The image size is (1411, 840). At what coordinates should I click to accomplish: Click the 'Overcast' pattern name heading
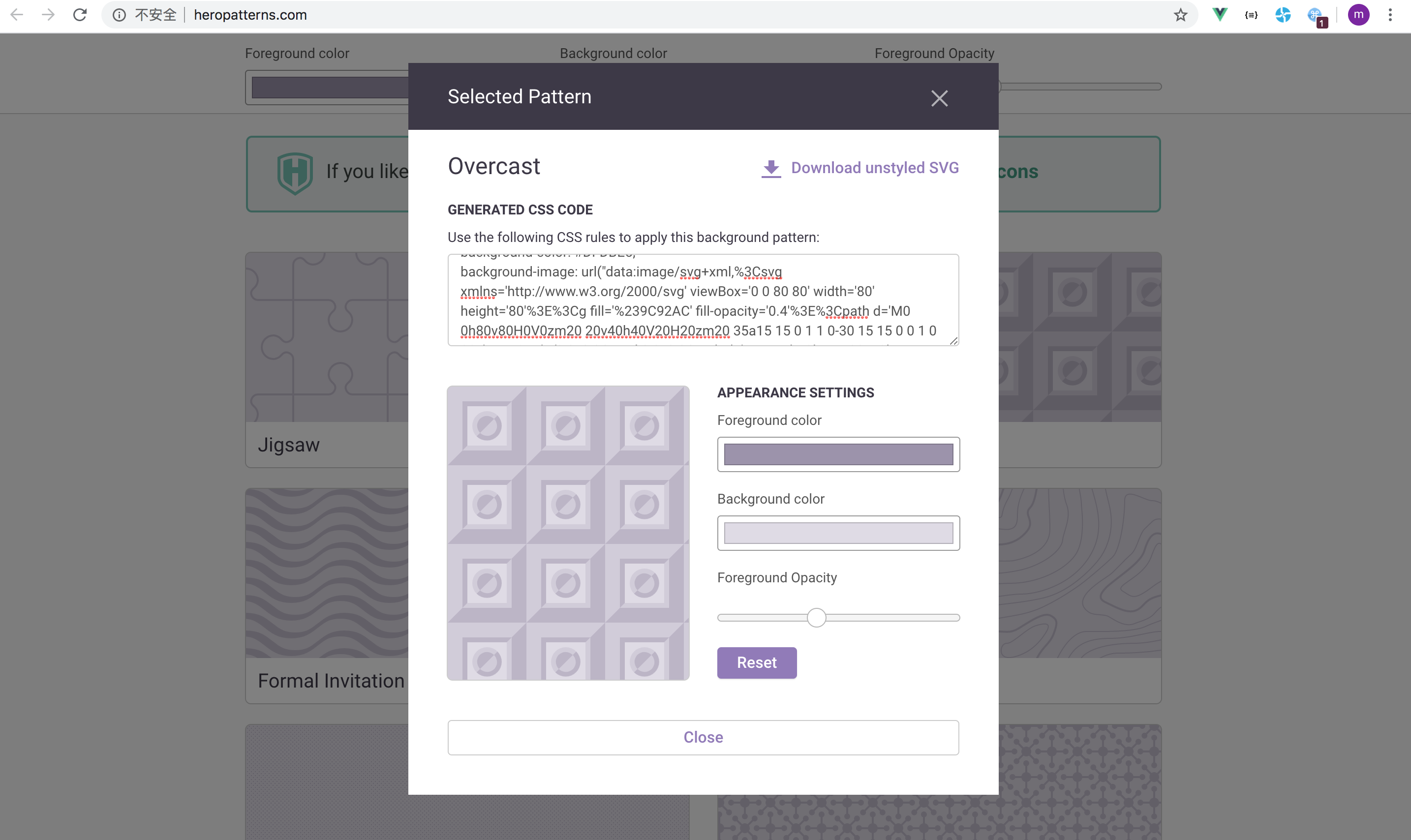point(494,166)
